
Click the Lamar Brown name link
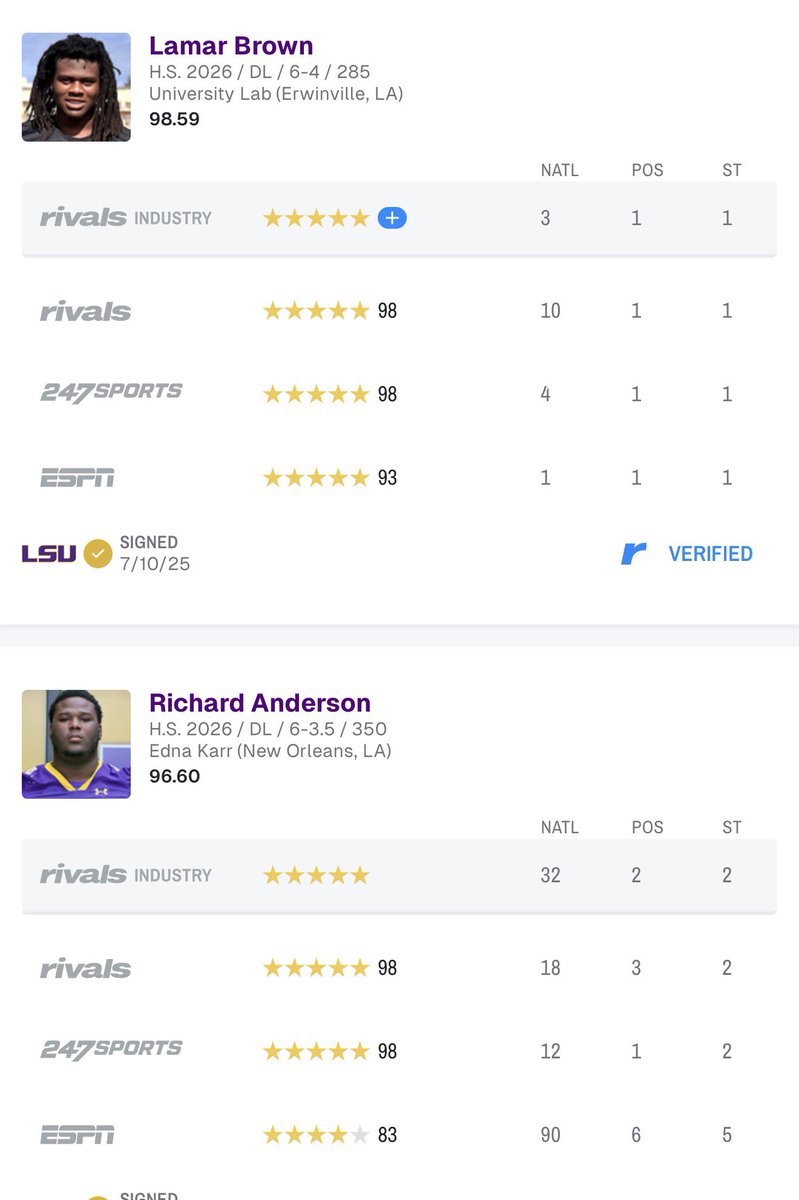231,46
